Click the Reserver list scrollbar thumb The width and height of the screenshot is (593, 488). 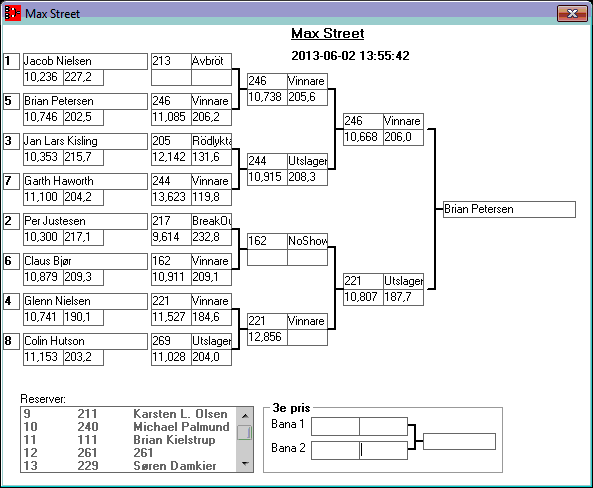coord(245,432)
